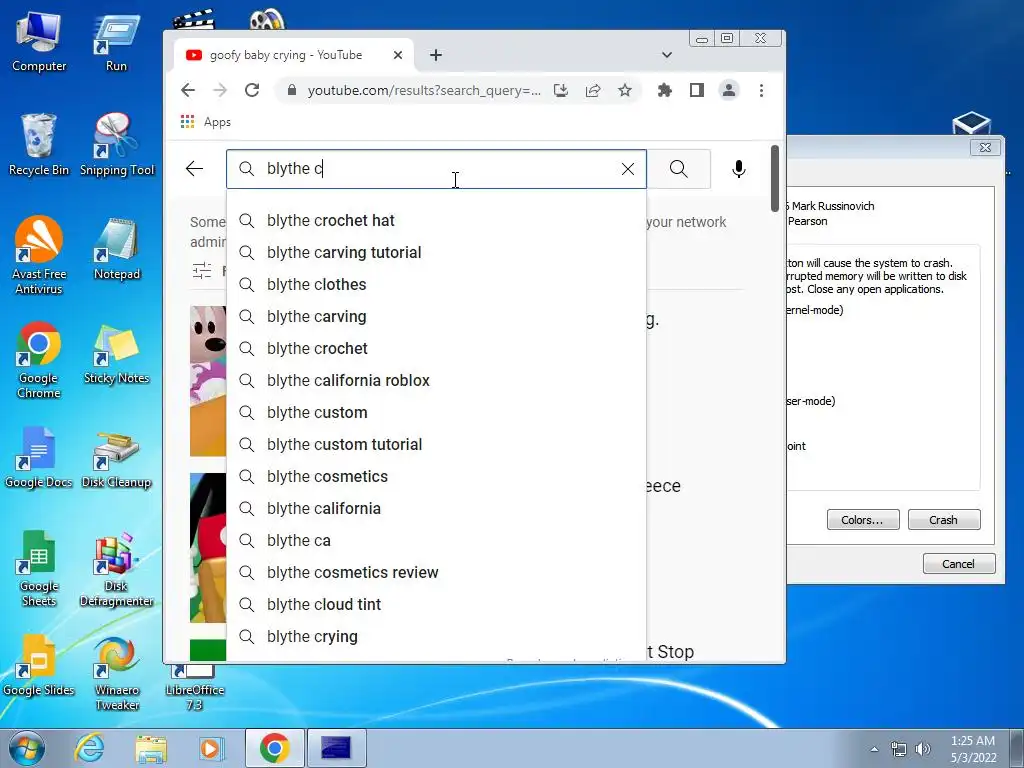Open Windows Explorer from the taskbar

click(151, 748)
